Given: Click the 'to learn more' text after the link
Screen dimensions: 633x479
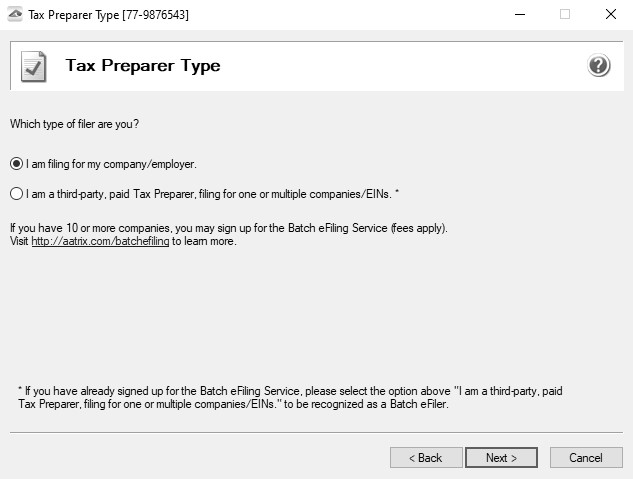Looking at the screenshot, I should [x=204, y=241].
